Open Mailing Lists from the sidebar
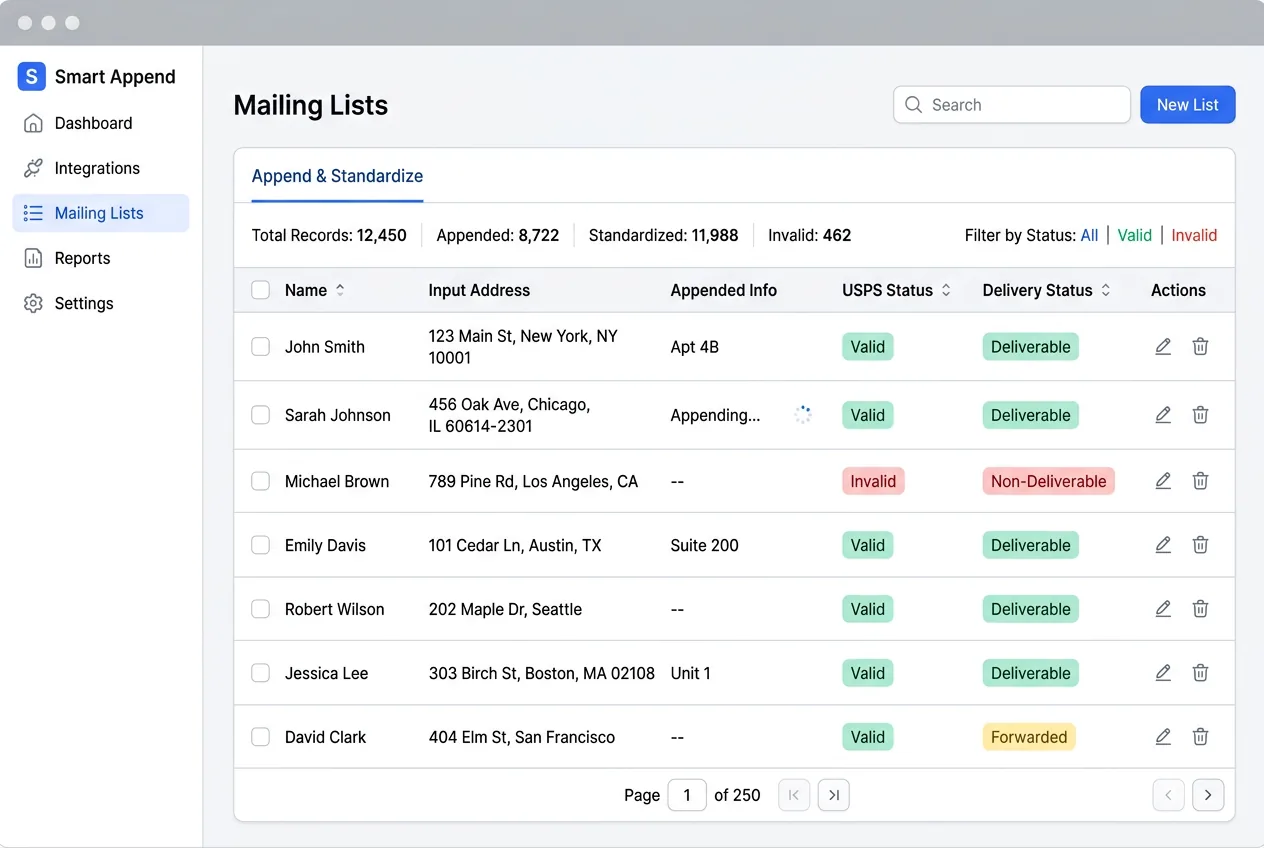 (x=101, y=212)
